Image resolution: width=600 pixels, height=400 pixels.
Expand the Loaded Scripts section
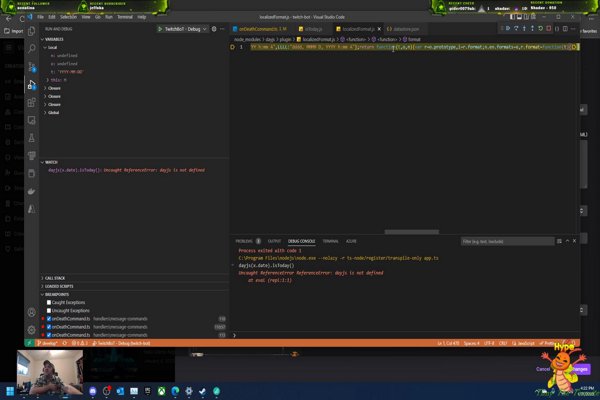(x=57, y=286)
